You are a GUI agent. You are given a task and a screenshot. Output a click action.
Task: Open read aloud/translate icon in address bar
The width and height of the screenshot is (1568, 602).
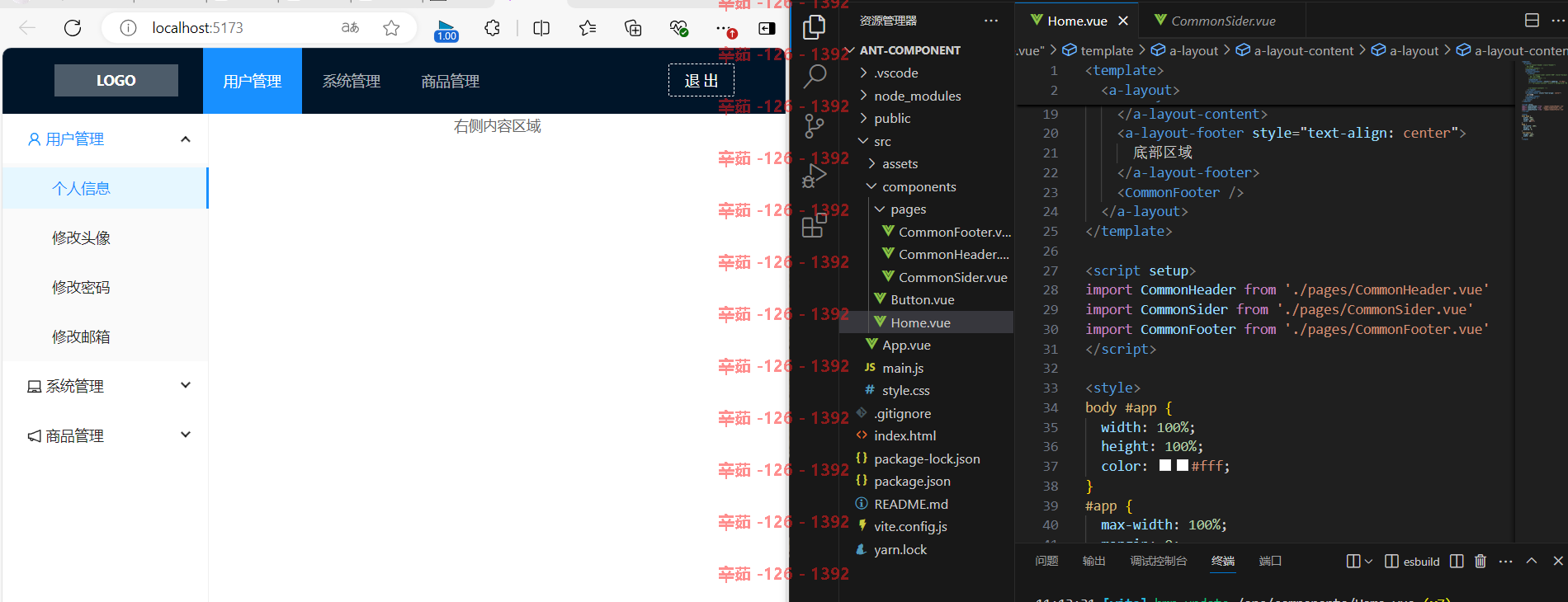click(x=350, y=28)
